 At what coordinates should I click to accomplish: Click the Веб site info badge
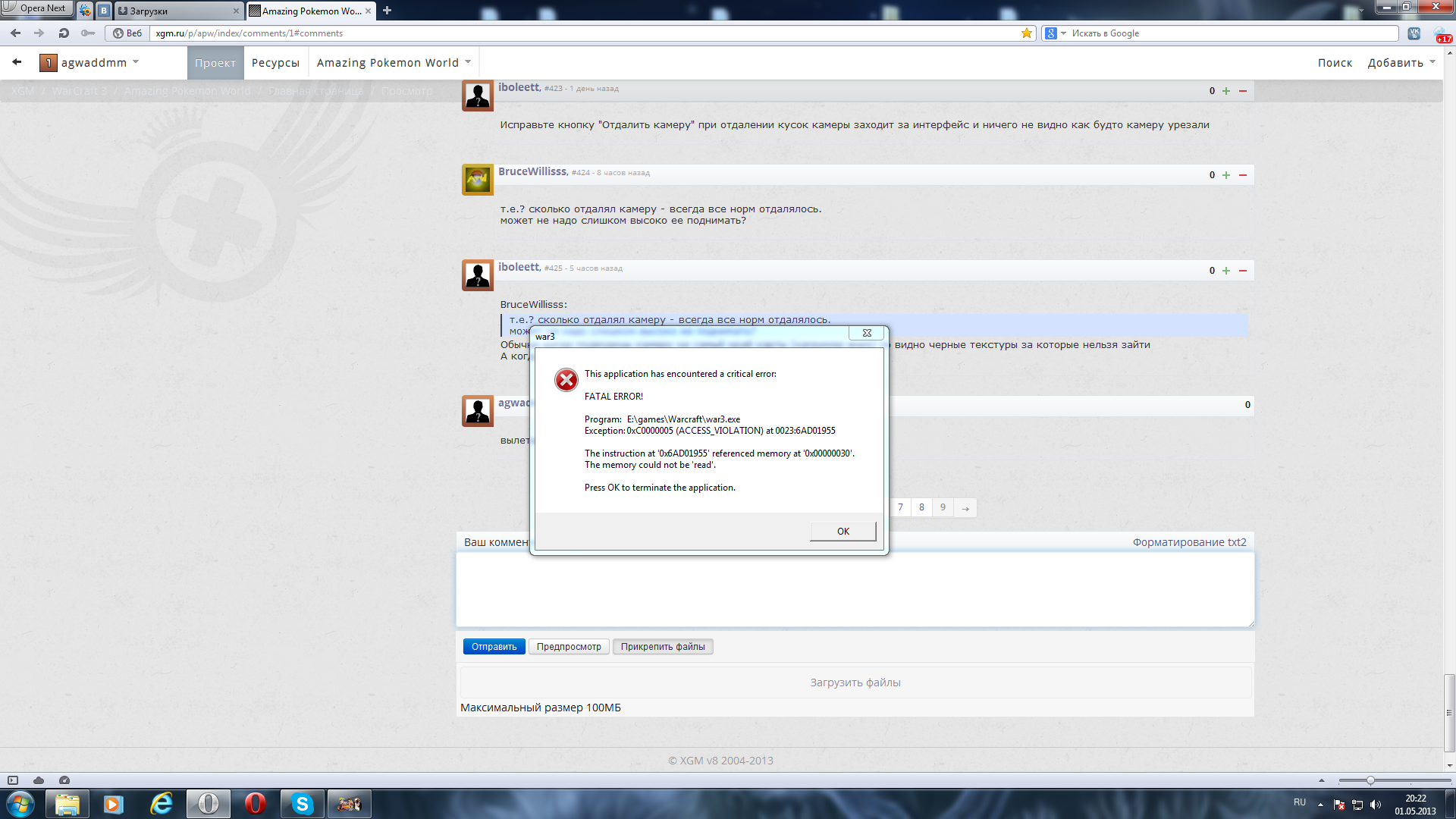[127, 33]
